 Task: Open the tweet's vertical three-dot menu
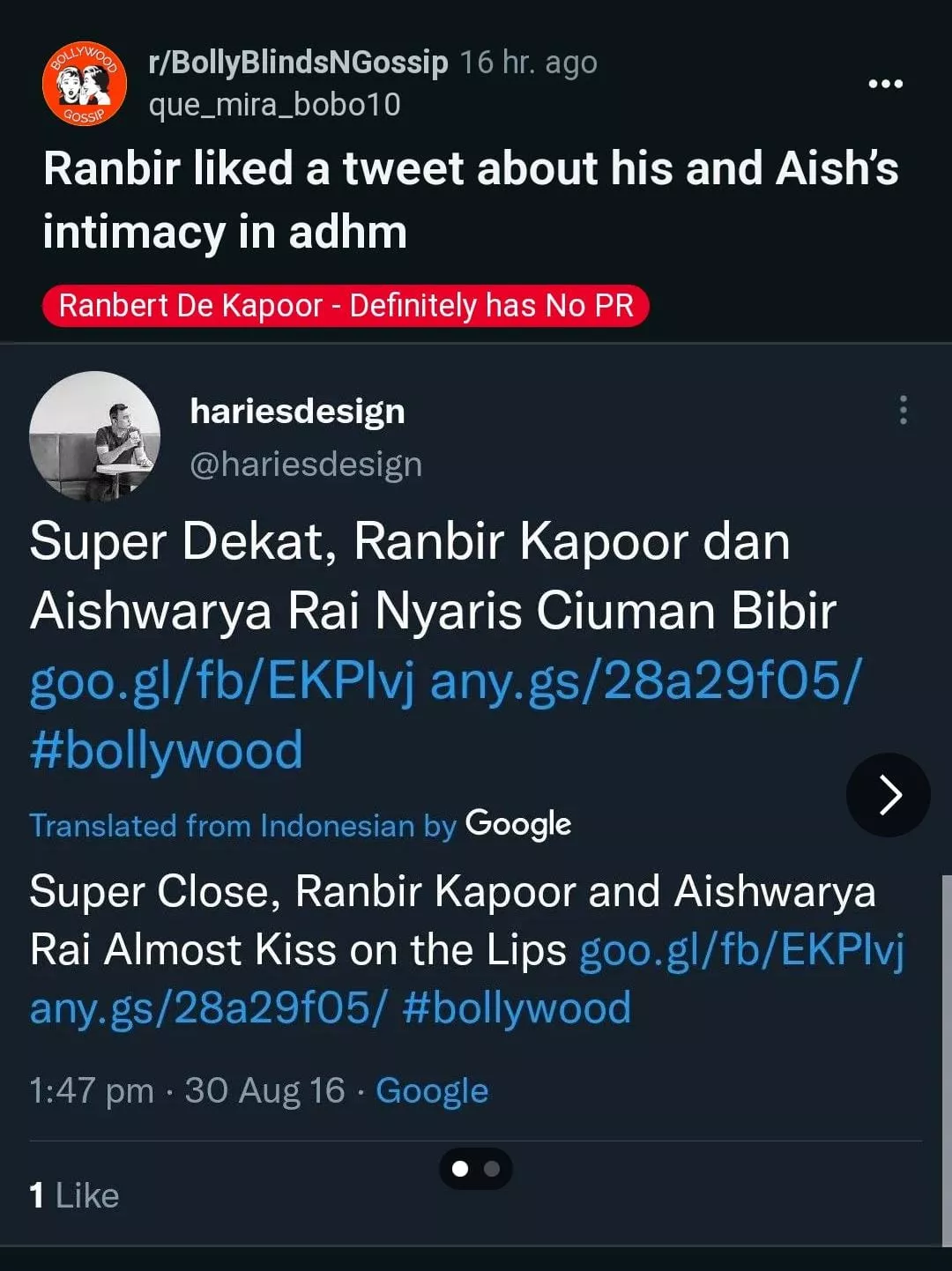coord(903,410)
